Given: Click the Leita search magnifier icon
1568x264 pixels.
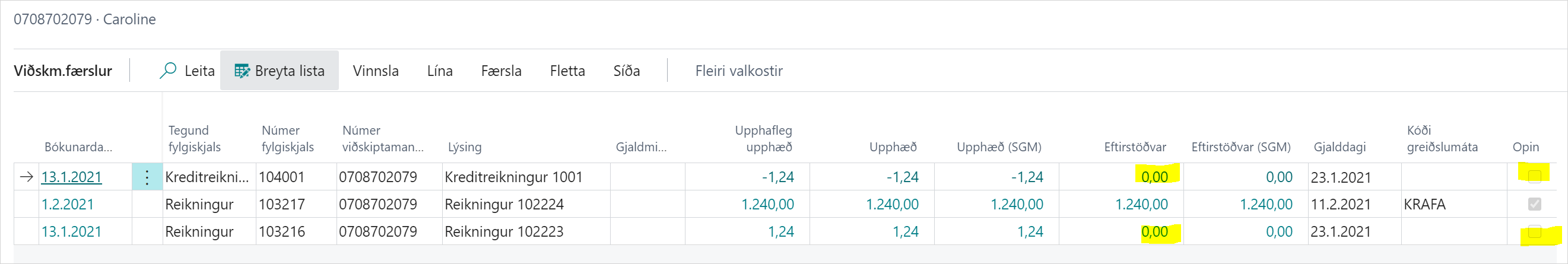Looking at the screenshot, I should point(167,71).
